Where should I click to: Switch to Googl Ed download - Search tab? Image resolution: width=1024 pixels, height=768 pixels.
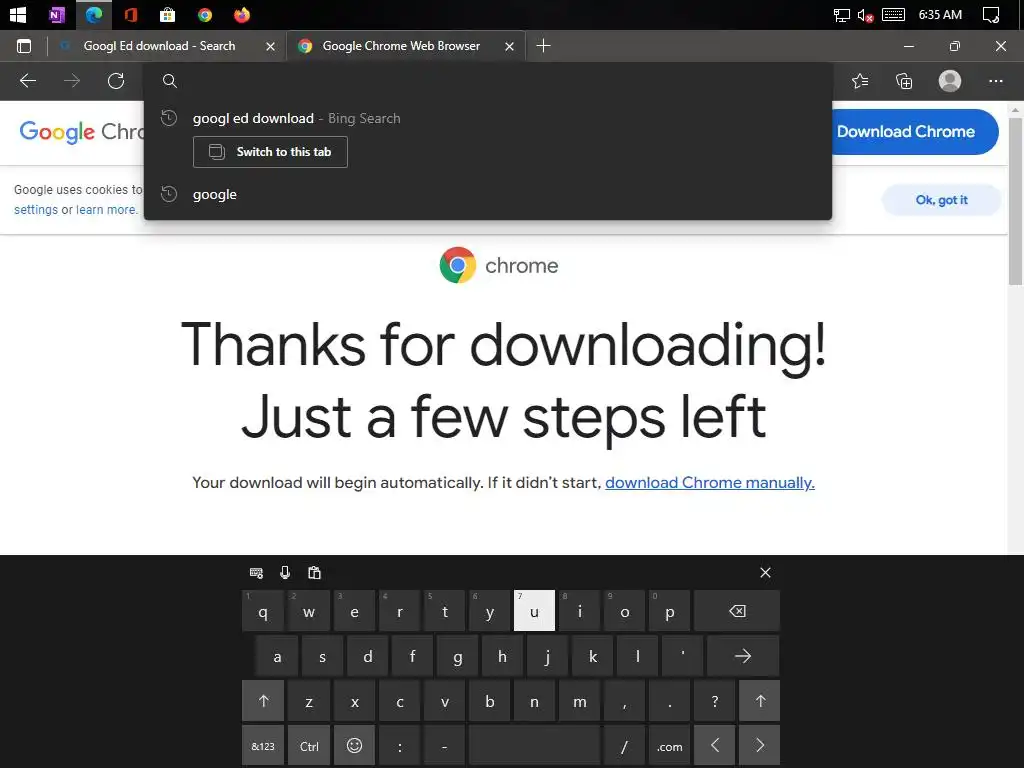coord(159,46)
